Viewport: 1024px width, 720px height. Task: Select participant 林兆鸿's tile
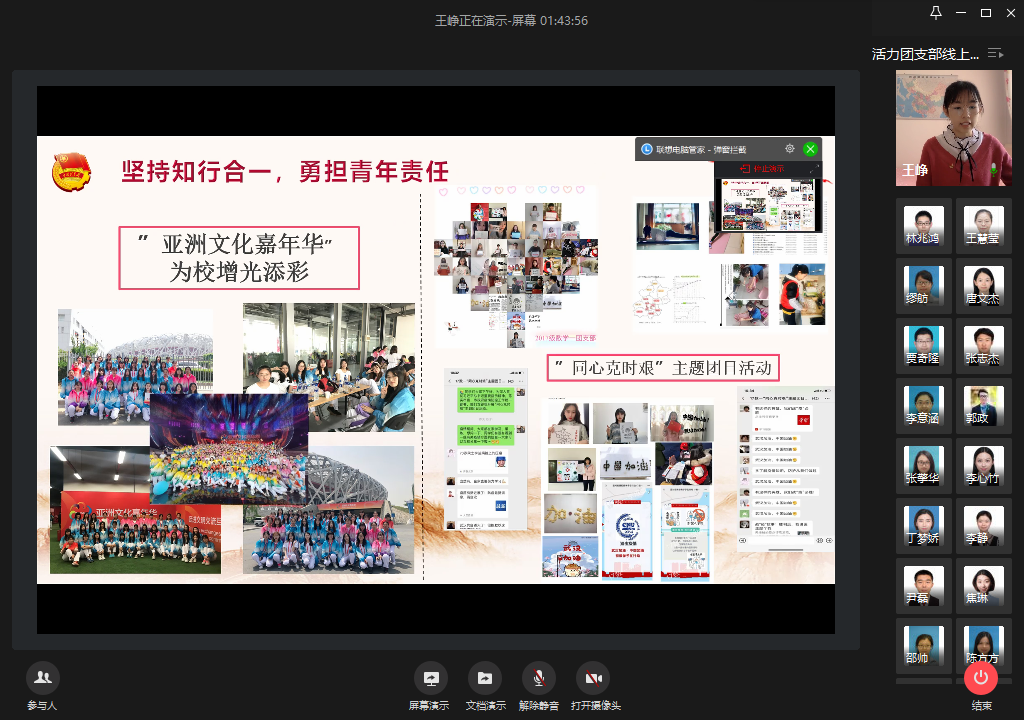pos(923,225)
